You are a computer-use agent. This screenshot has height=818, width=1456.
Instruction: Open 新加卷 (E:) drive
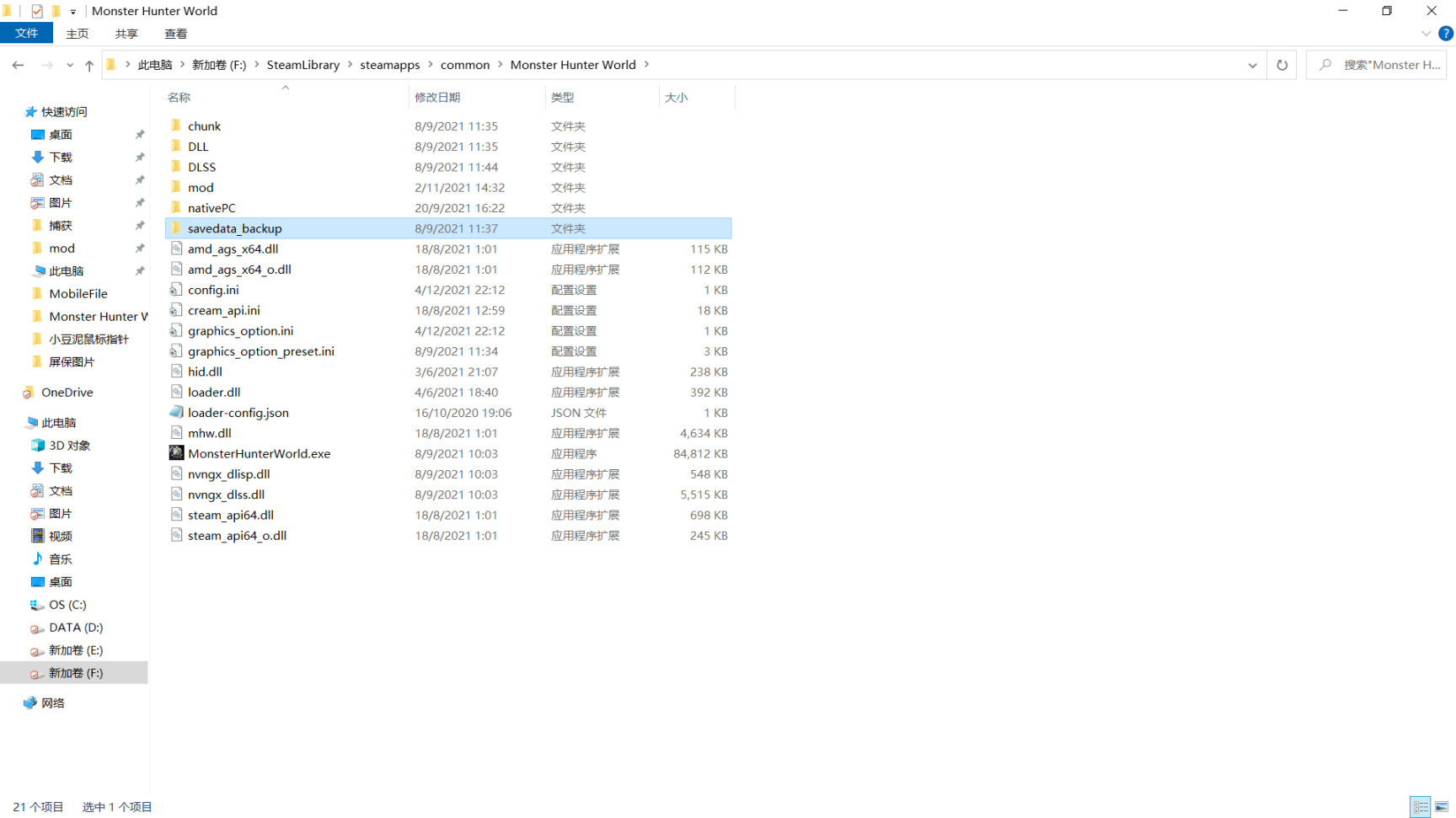coord(75,650)
